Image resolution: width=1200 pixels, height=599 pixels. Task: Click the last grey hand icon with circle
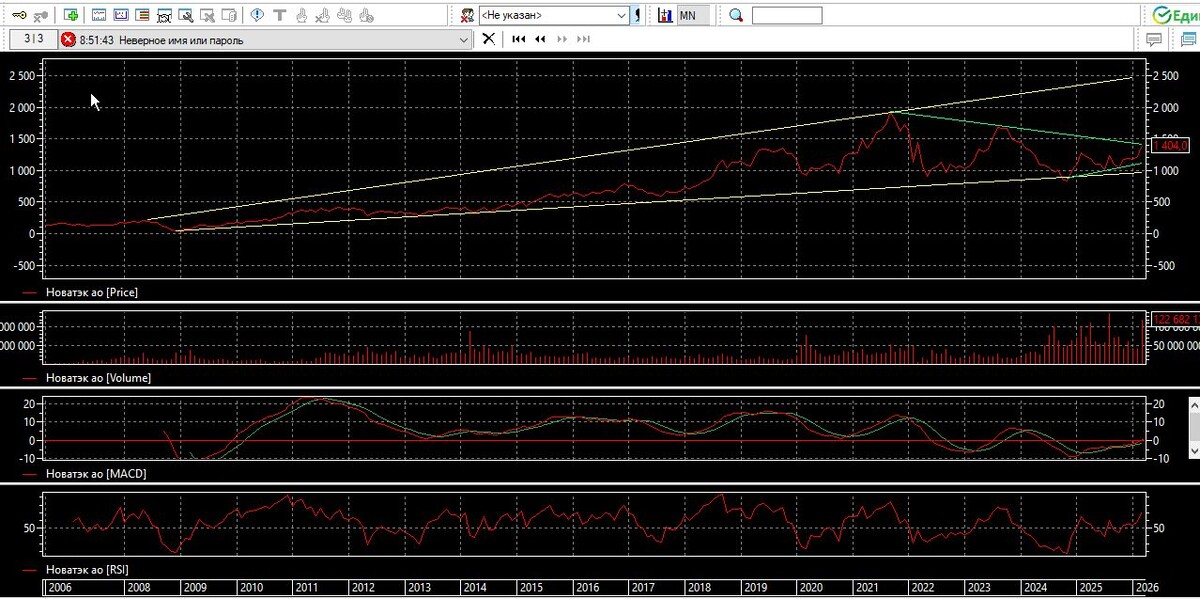(367, 15)
